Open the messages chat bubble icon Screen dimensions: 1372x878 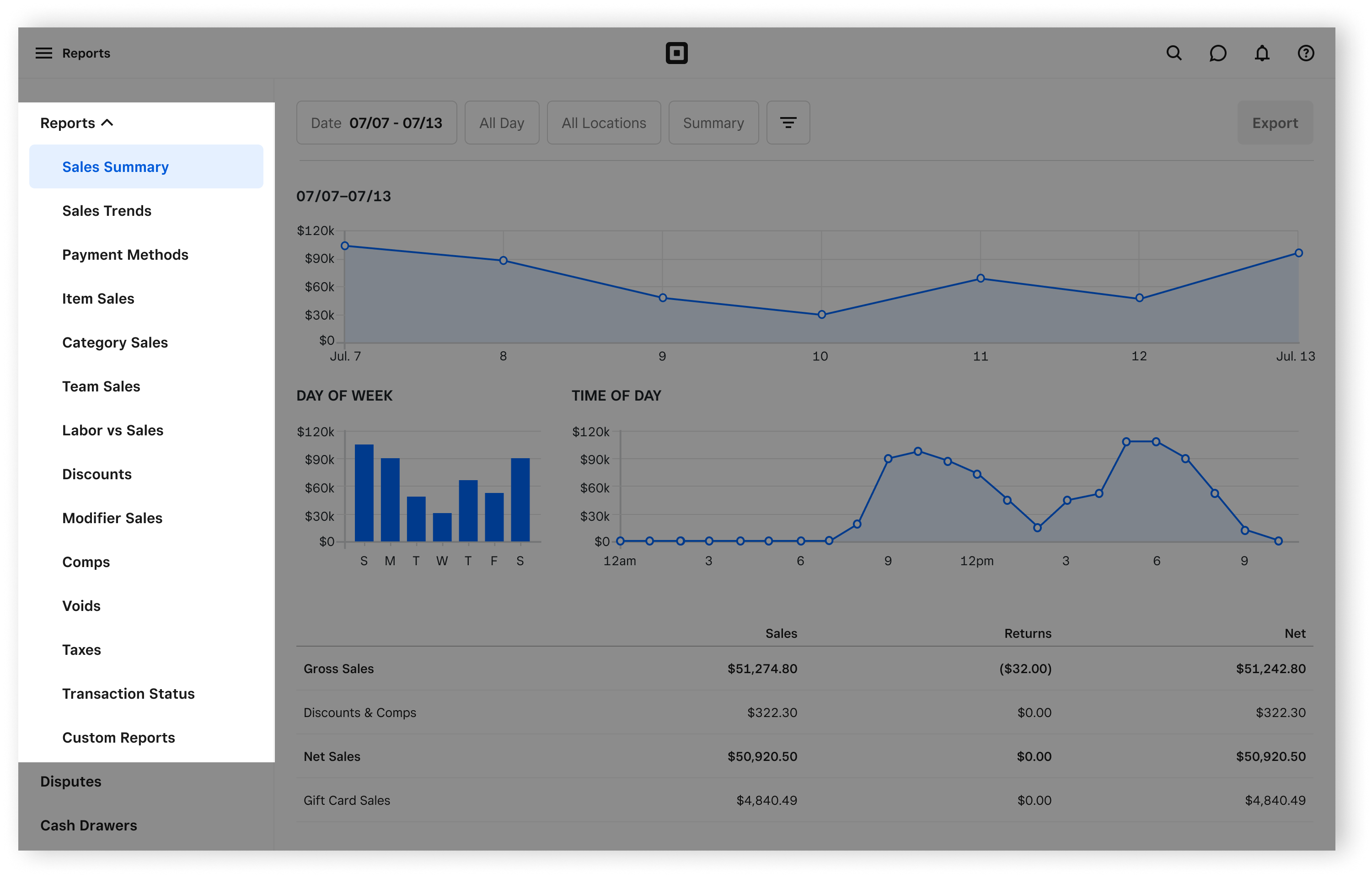click(1217, 53)
